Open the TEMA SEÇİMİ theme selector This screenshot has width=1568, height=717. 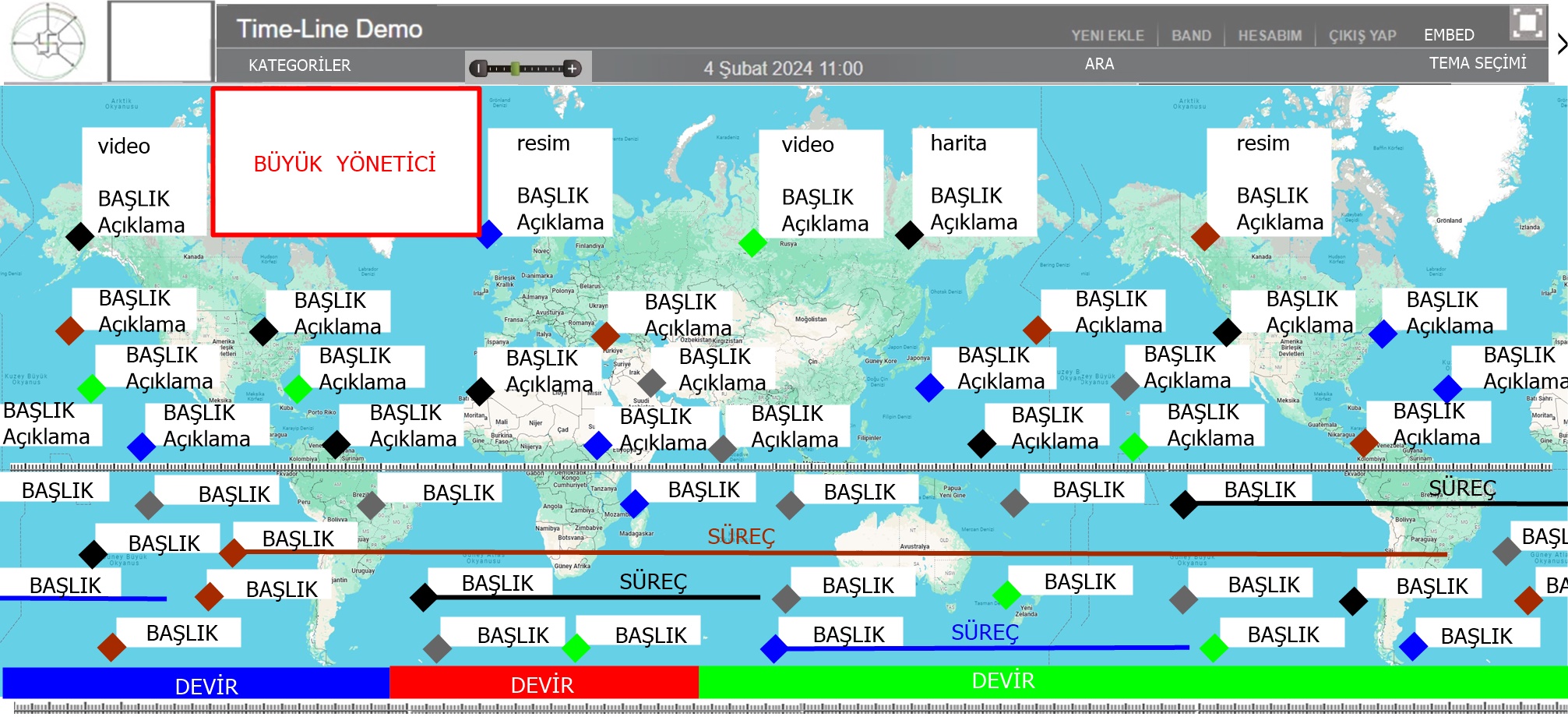click(x=1477, y=63)
